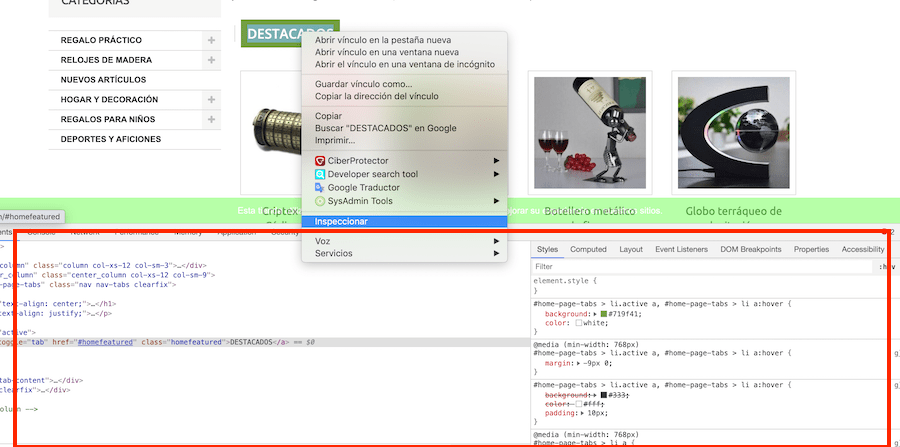Select the center_column col-sm-9 div node

pos(107,275)
